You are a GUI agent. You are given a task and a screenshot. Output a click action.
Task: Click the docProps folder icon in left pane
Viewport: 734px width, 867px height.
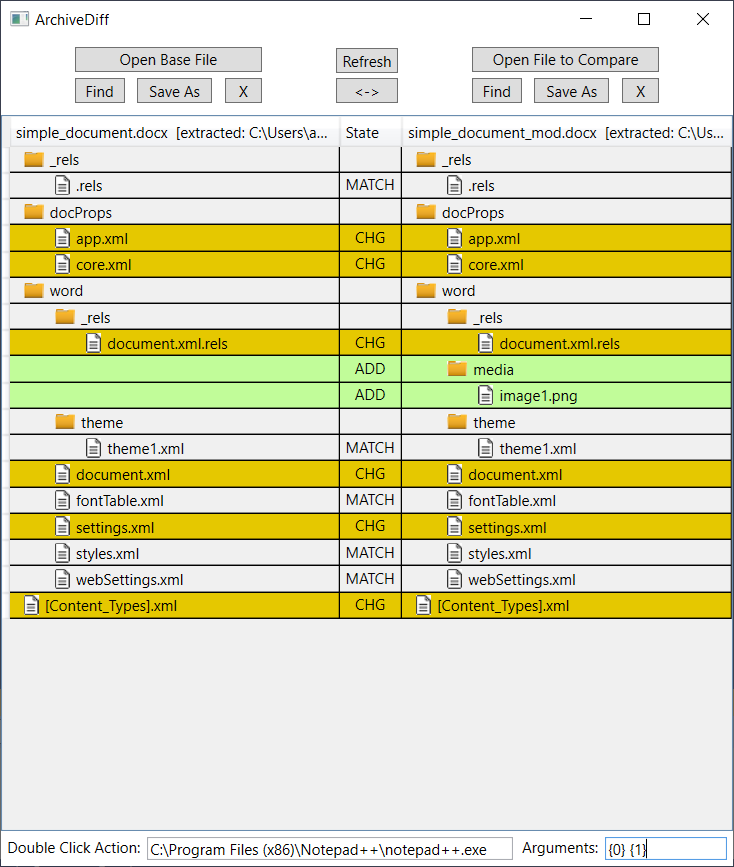[x=34, y=212]
